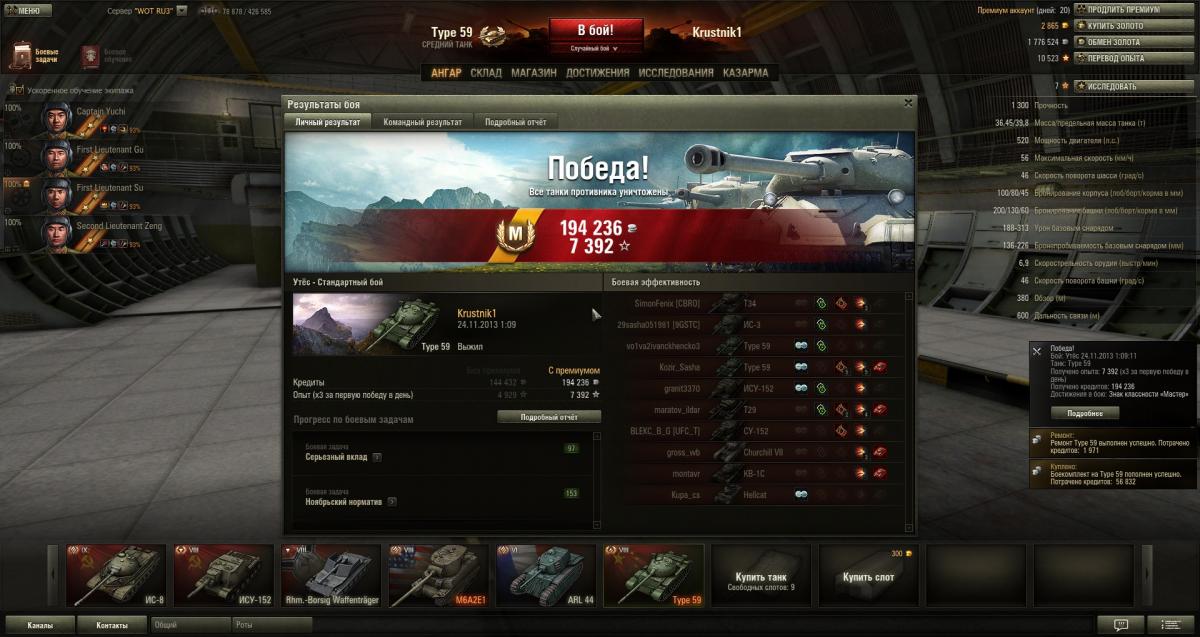Open the Боевые задачи missions icon

[x=23, y=55]
